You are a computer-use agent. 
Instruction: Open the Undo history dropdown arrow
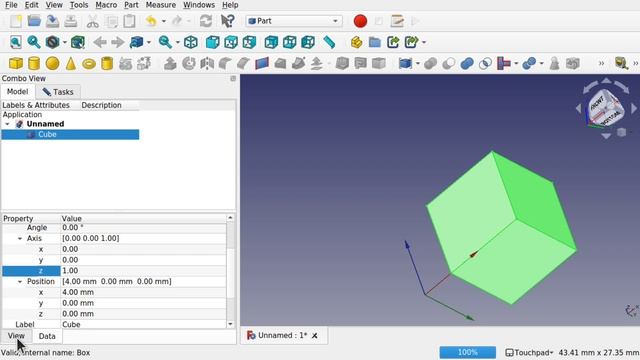click(164, 21)
